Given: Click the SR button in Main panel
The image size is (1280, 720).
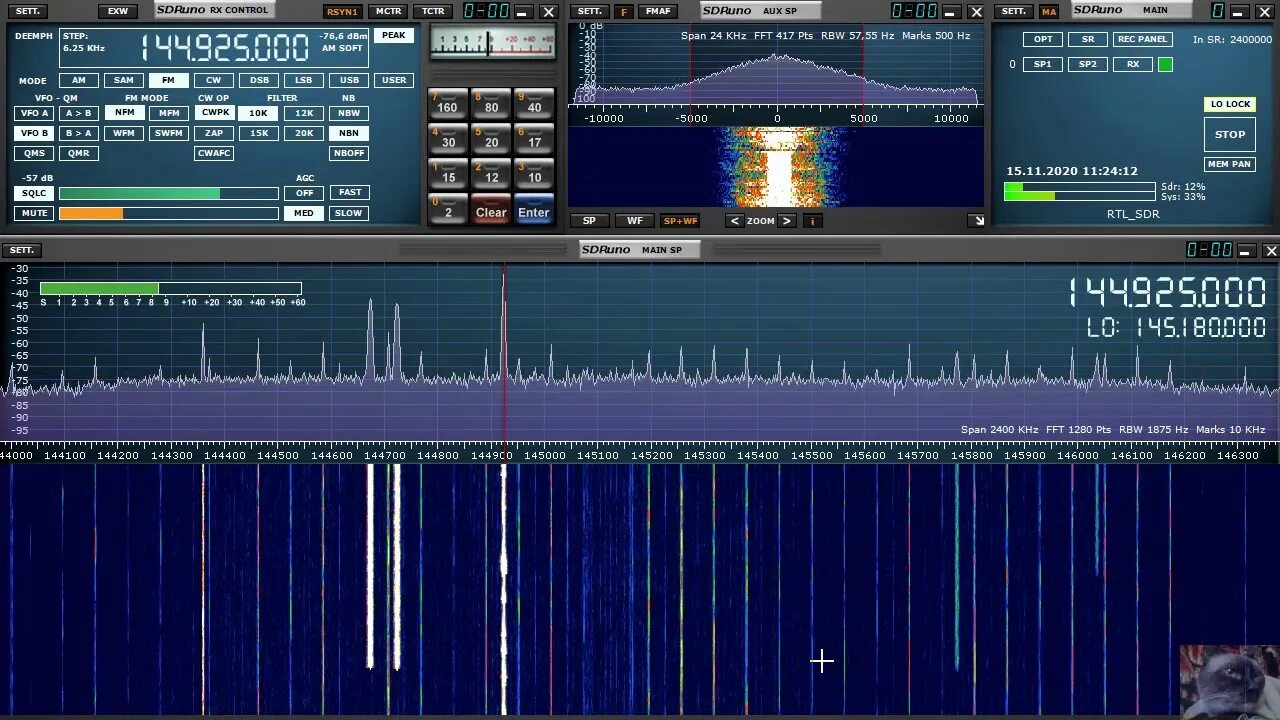Looking at the screenshot, I should [1088, 39].
